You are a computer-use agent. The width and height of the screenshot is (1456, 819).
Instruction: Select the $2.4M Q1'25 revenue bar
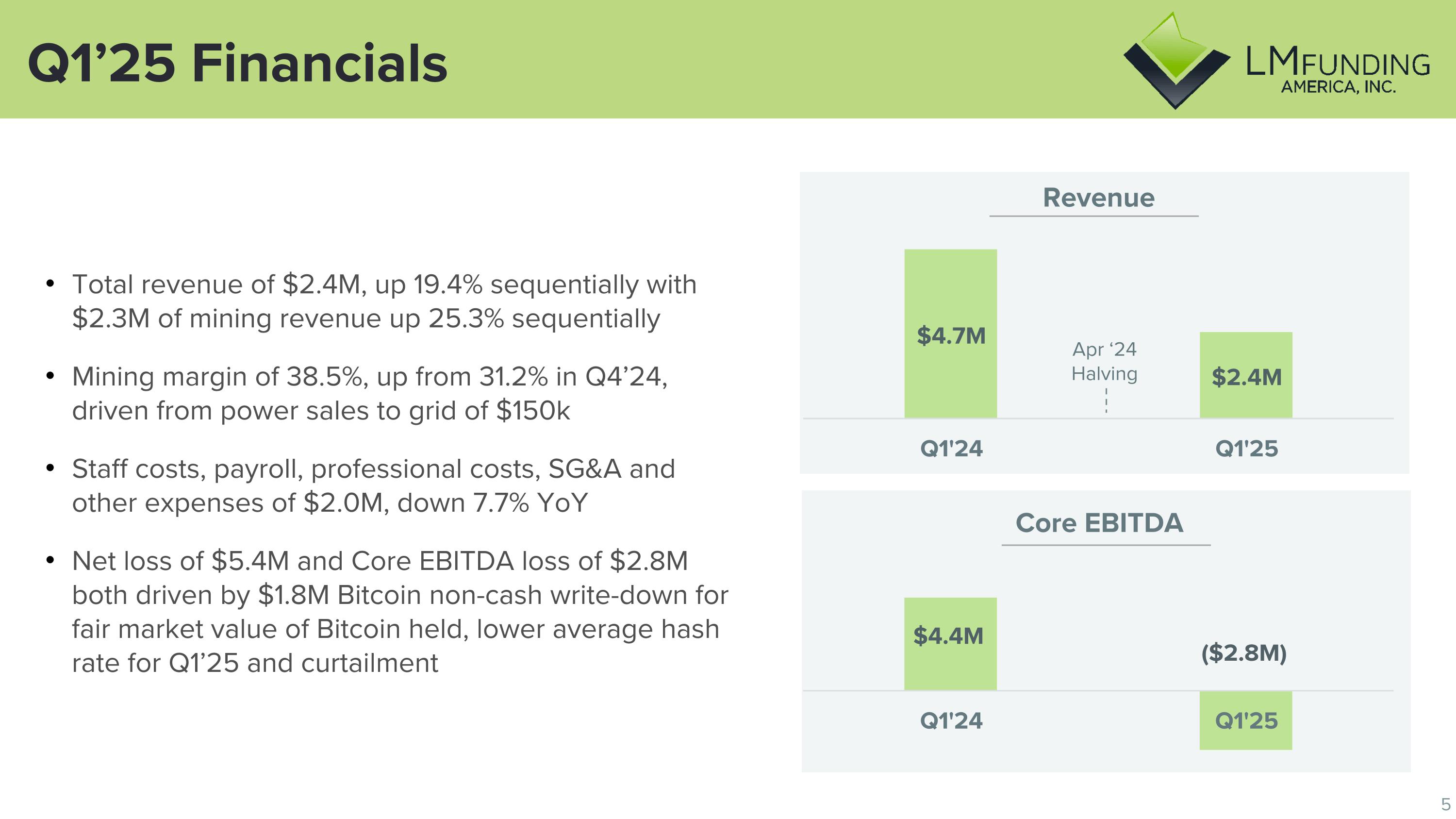1246,375
